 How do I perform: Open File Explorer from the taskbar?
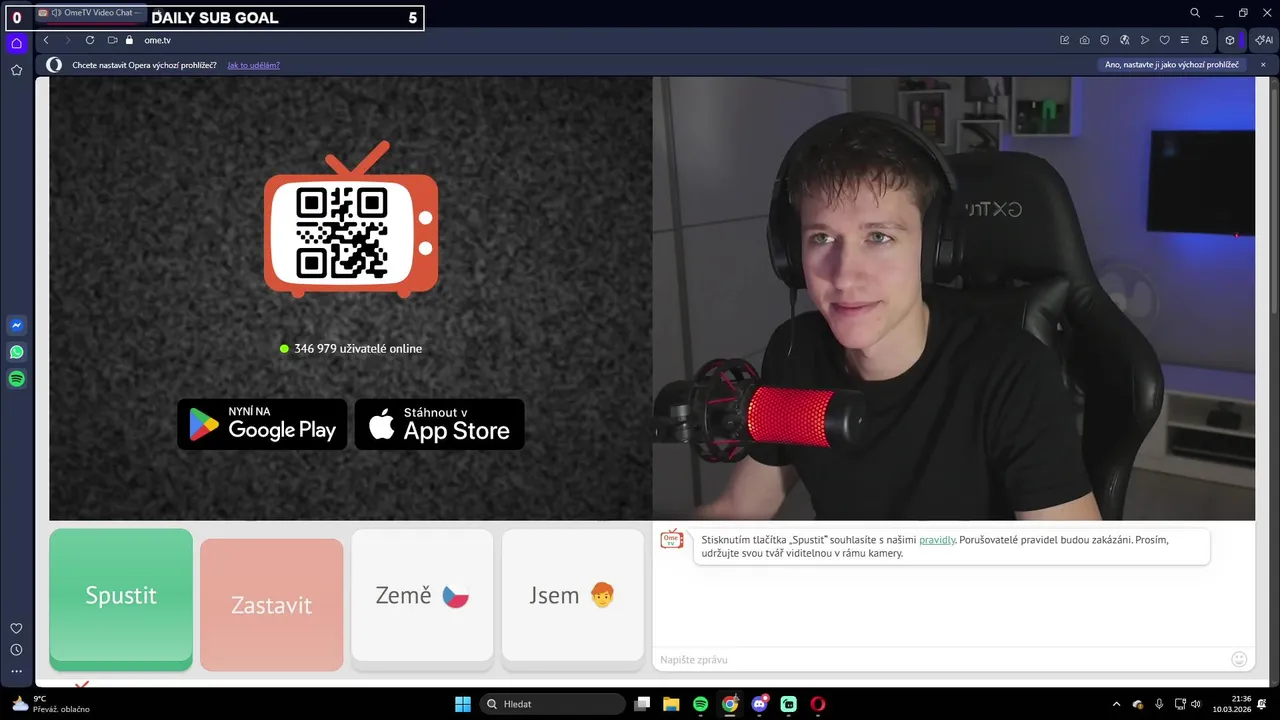pyautogui.click(x=671, y=704)
